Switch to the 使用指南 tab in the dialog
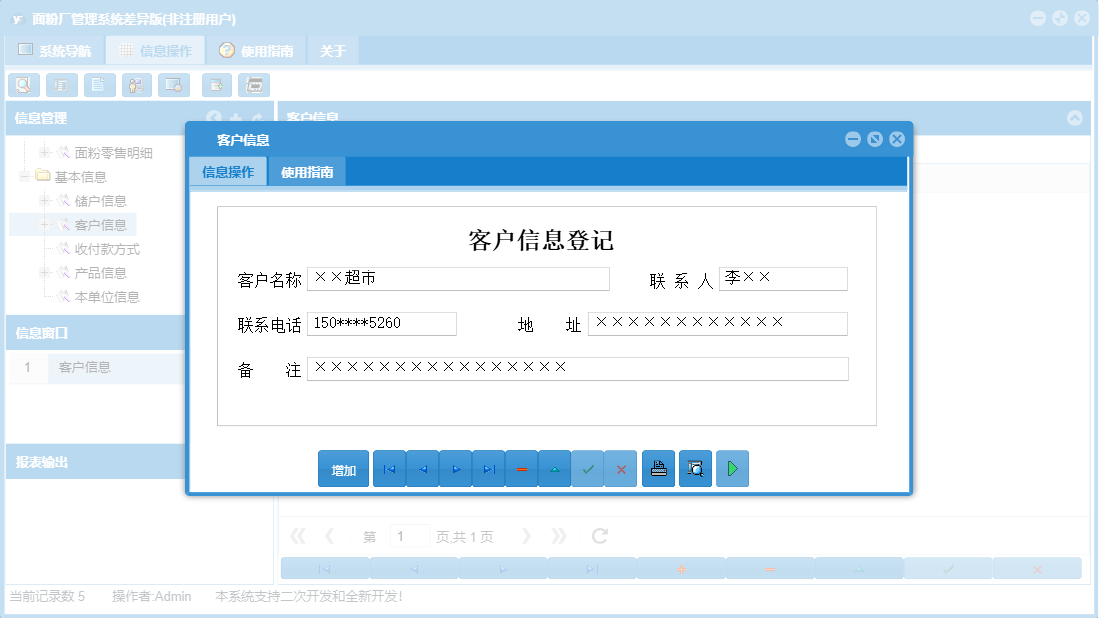 point(307,171)
